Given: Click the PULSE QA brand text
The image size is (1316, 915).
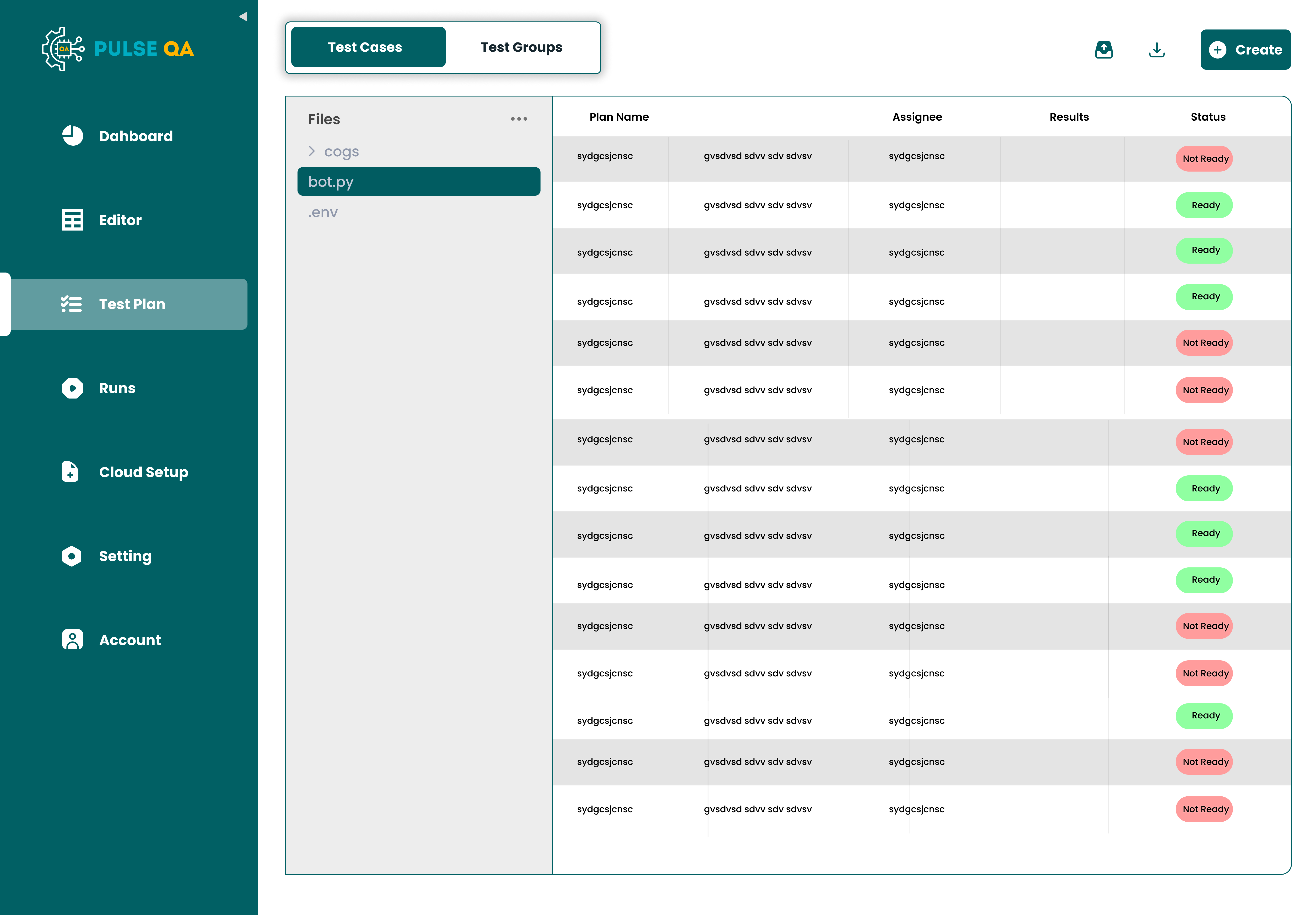Looking at the screenshot, I should click(144, 49).
